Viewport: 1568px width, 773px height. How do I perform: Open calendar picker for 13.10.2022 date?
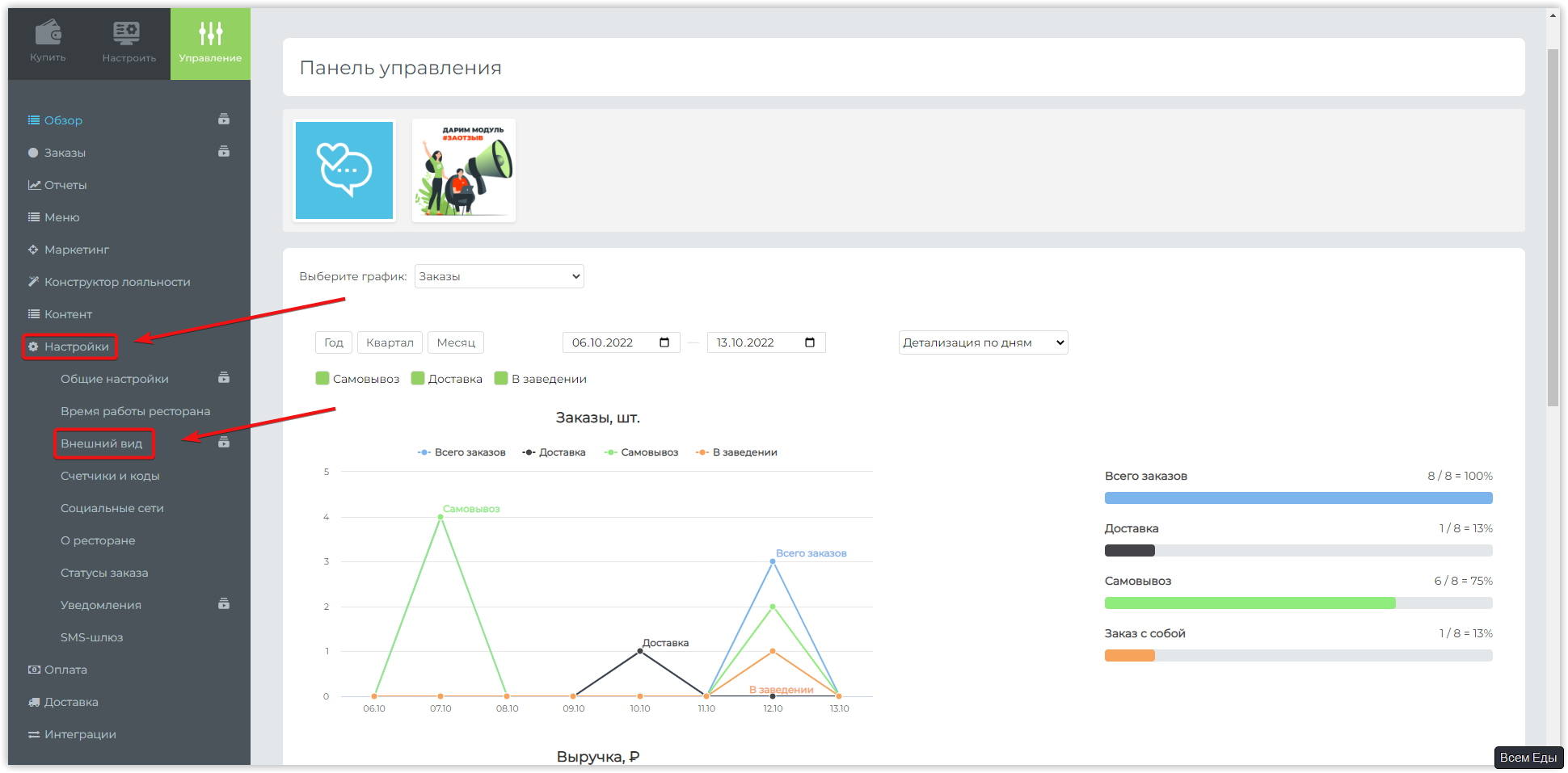tap(810, 342)
